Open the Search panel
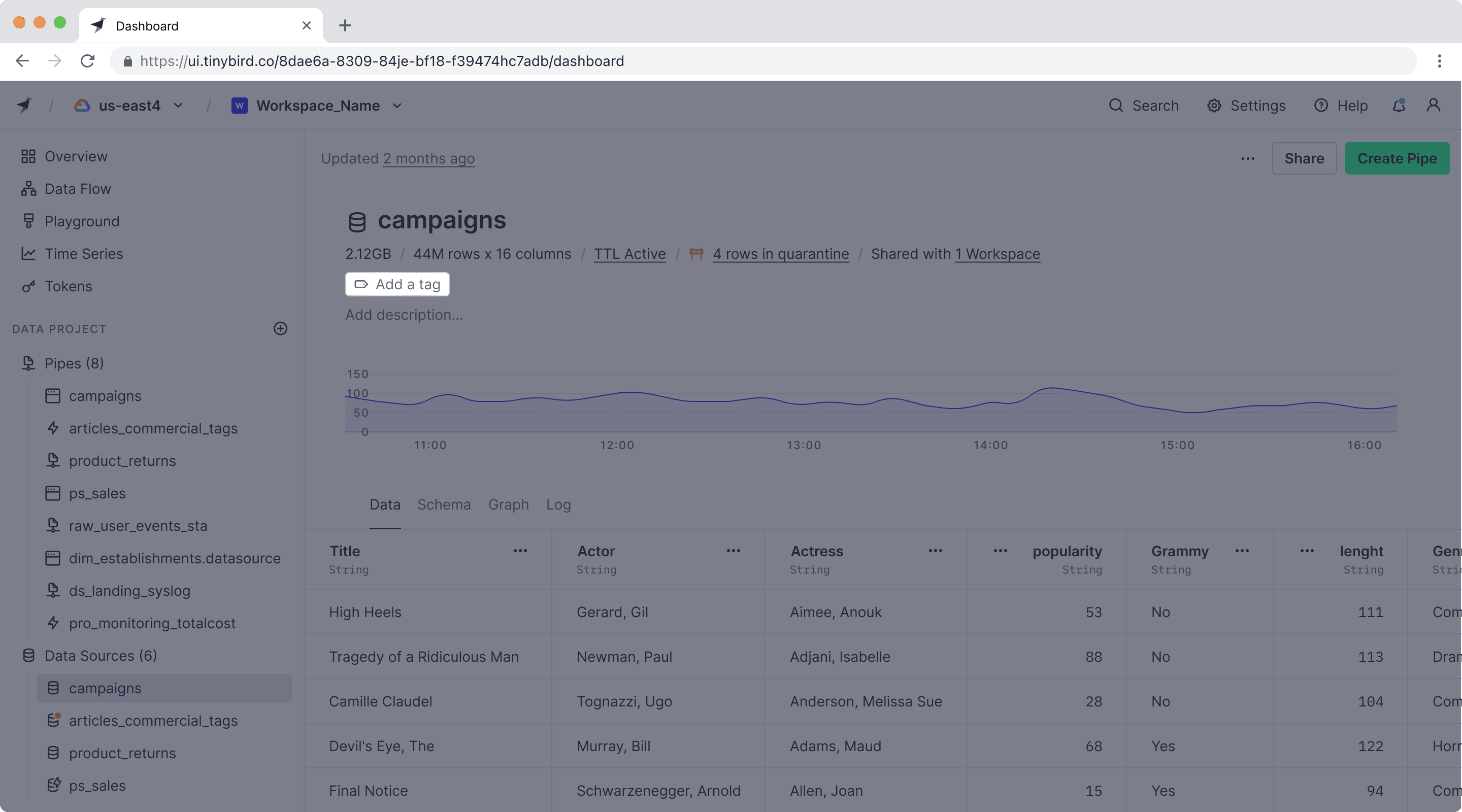The height and width of the screenshot is (812, 1462). pos(1143,105)
